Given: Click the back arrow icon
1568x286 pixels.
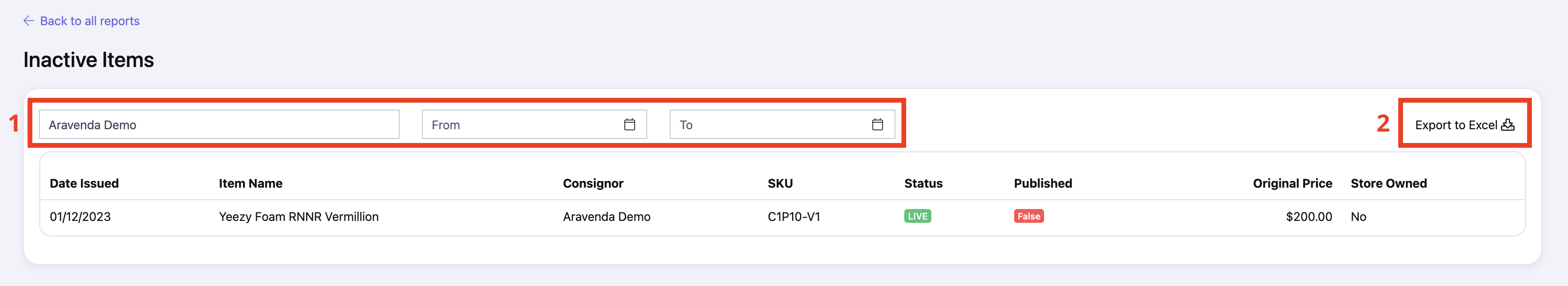Looking at the screenshot, I should (x=29, y=21).
